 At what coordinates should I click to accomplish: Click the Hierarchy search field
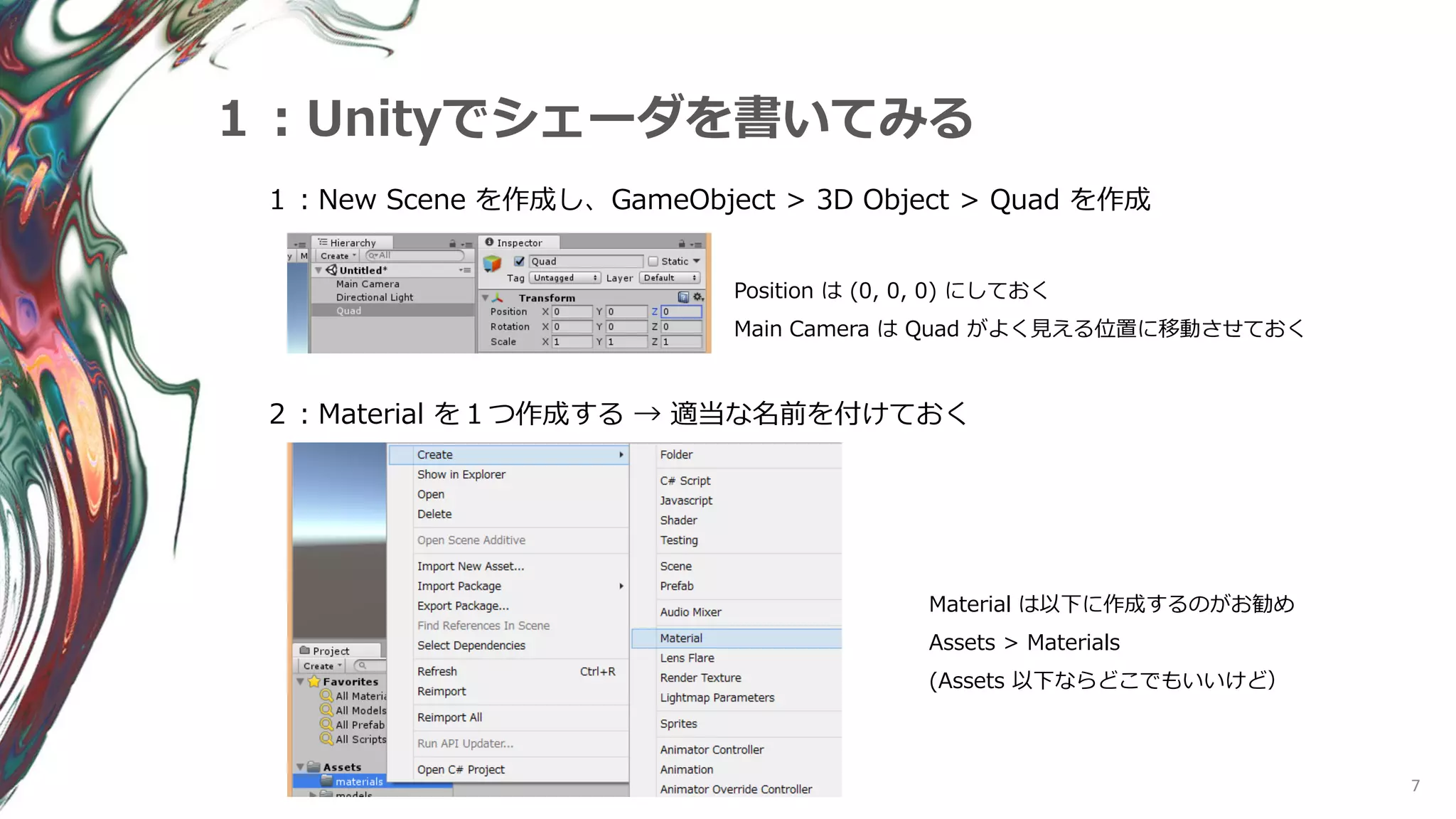click(x=414, y=255)
